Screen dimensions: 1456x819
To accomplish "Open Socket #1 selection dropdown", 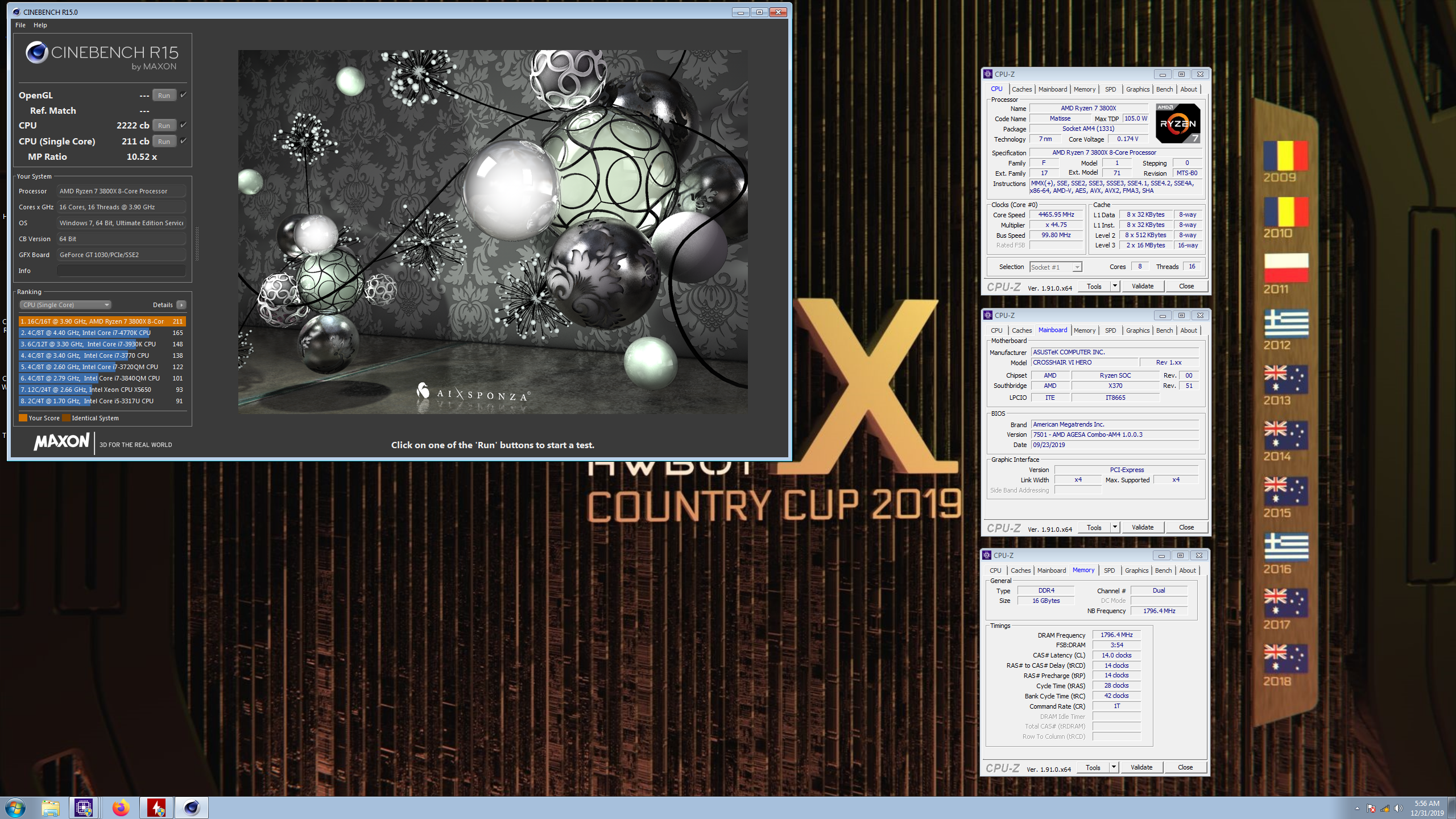I will pyautogui.click(x=1056, y=267).
